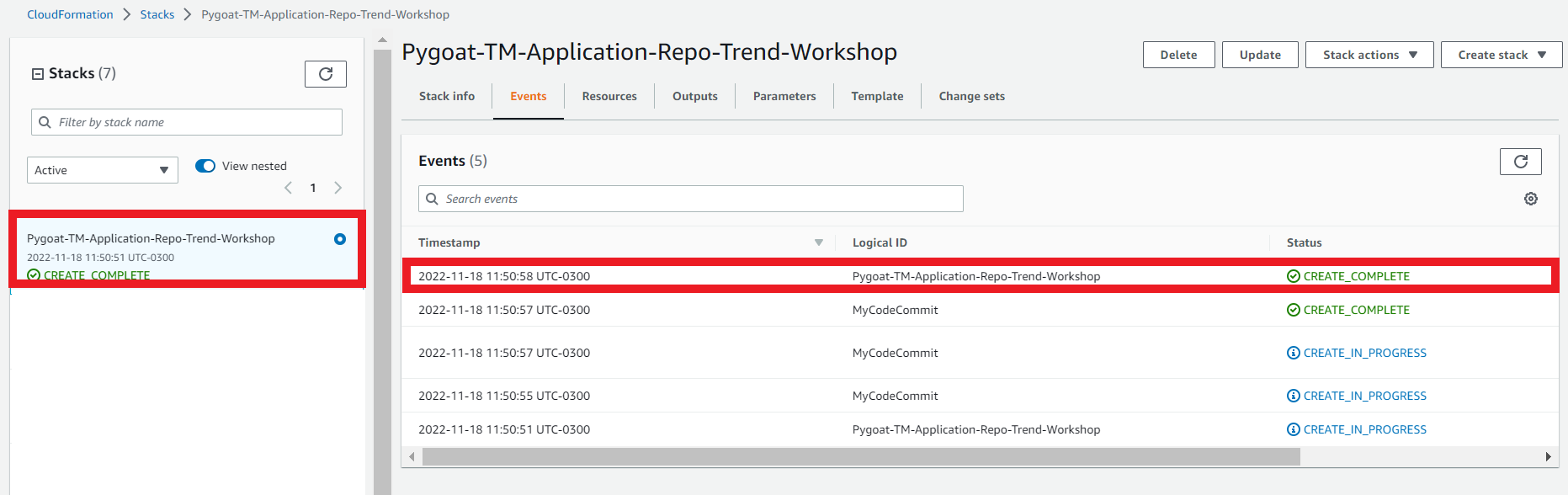The image size is (1568, 495).
Task: Select Pygoat-TM-Application-Repo-Trend-Workshop stack radio button
Action: tap(340, 239)
